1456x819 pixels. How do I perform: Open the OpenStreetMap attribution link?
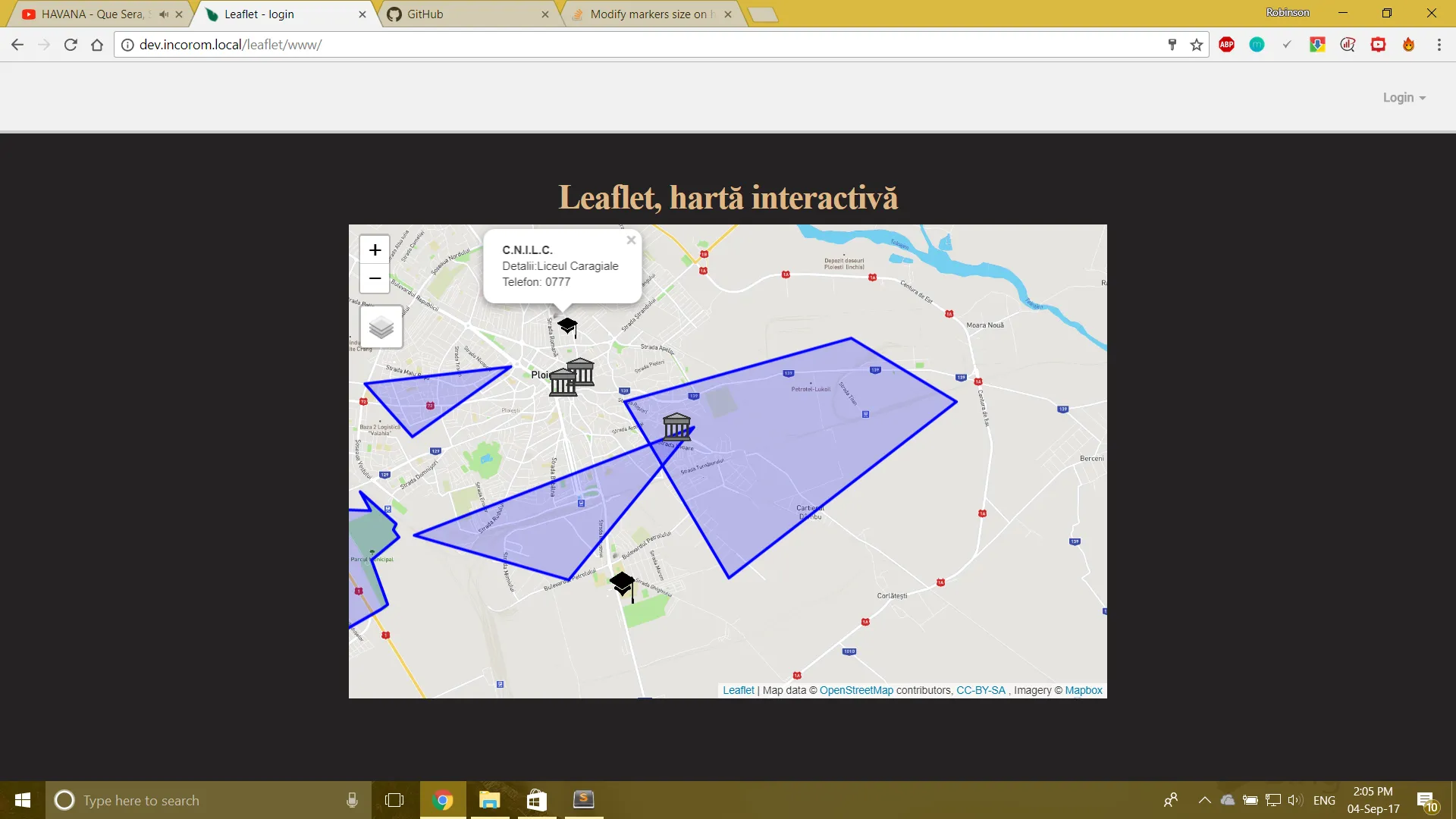(x=856, y=691)
